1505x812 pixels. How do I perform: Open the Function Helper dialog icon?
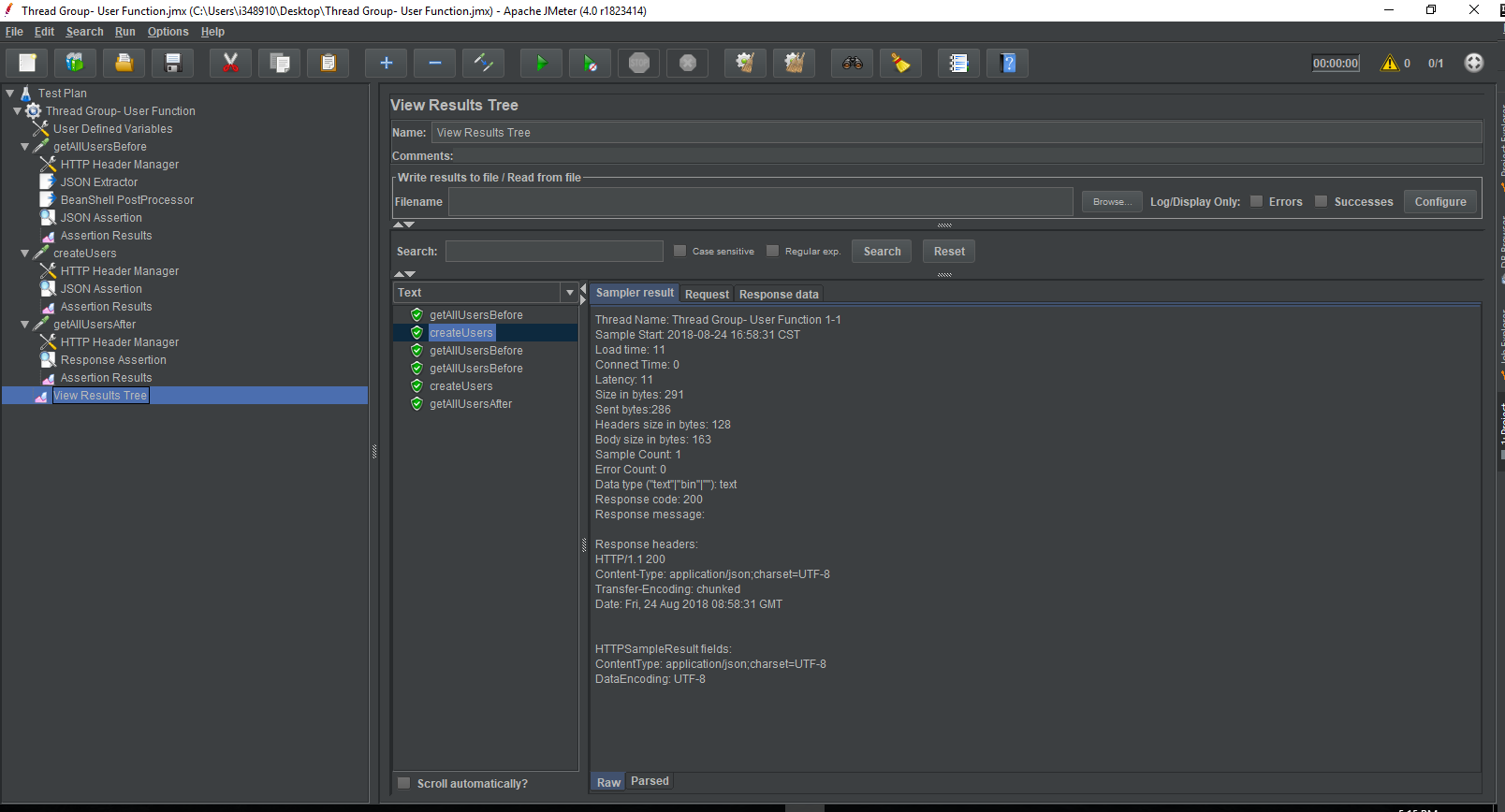click(x=958, y=63)
